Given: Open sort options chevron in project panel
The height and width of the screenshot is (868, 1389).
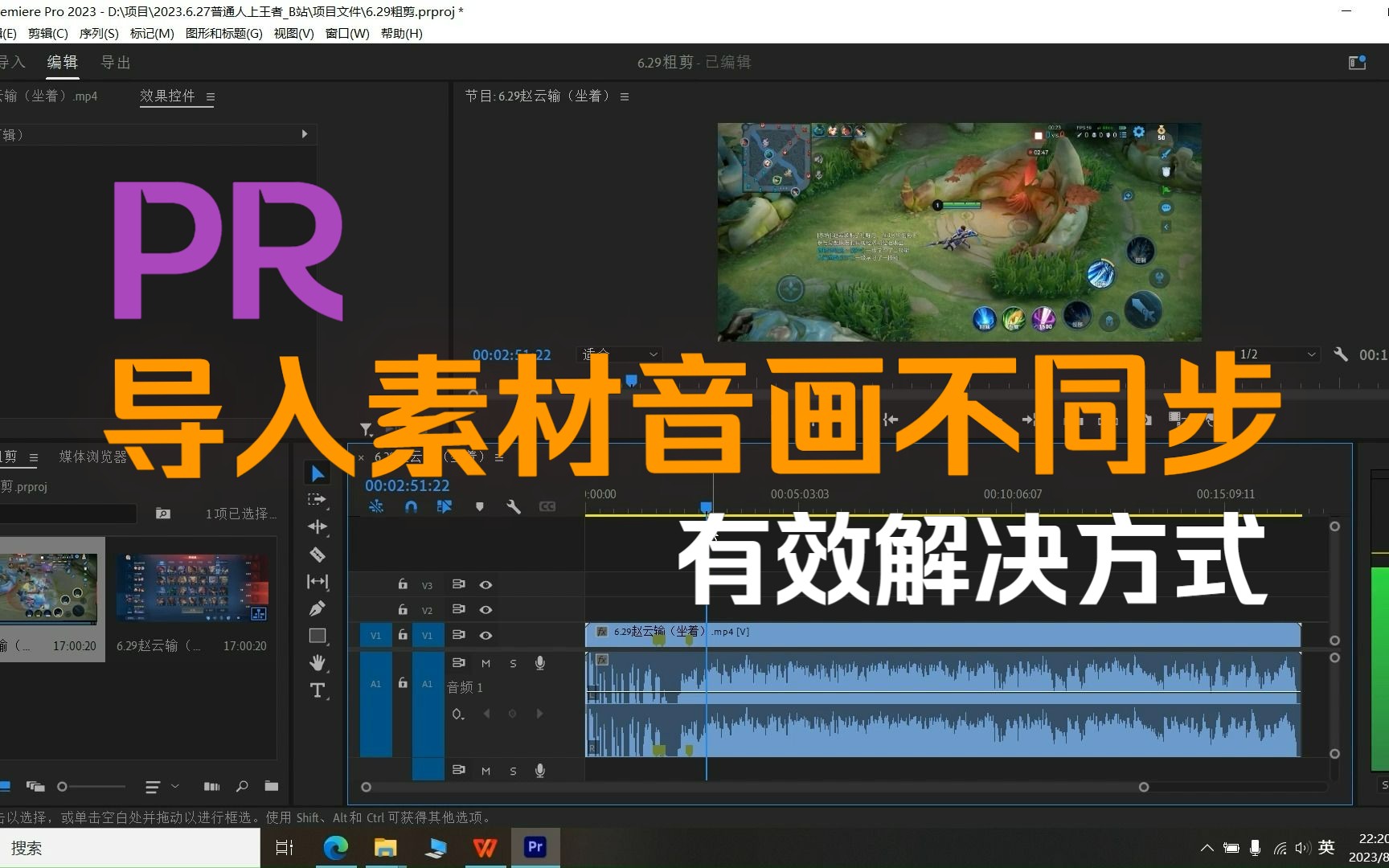Looking at the screenshot, I should click(174, 786).
